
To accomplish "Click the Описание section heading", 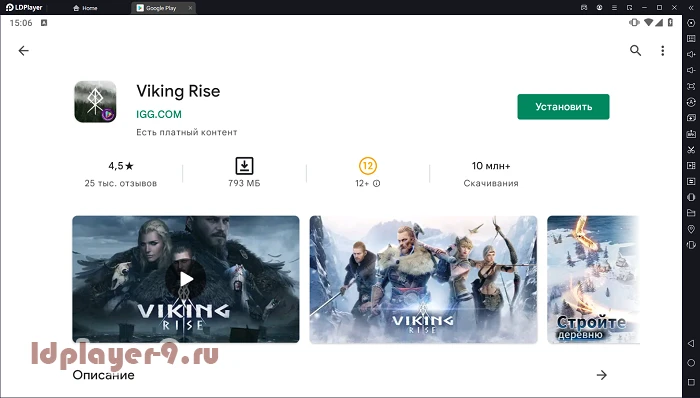I will [103, 375].
